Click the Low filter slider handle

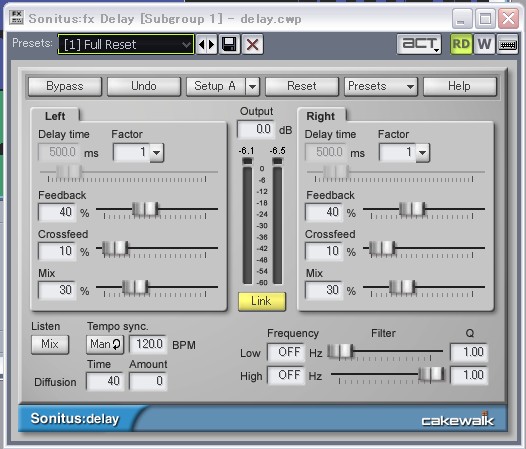340,351
